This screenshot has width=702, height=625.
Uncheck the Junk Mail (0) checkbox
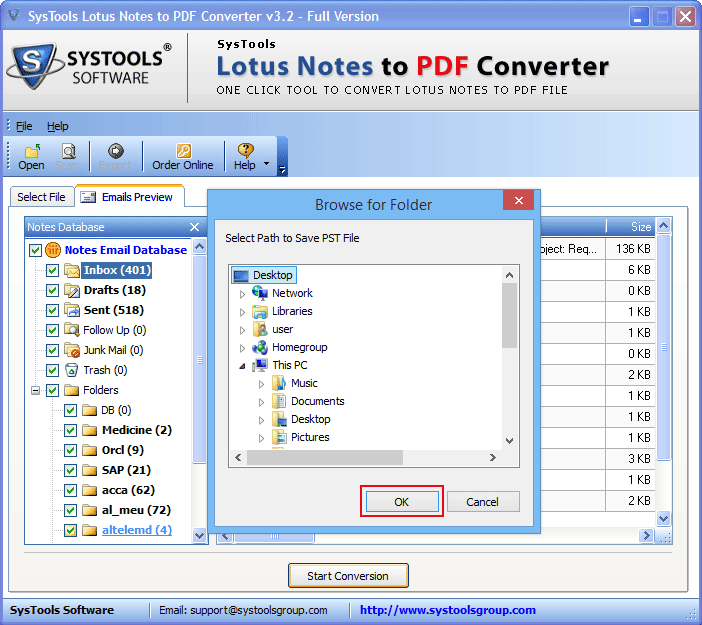tap(52, 350)
